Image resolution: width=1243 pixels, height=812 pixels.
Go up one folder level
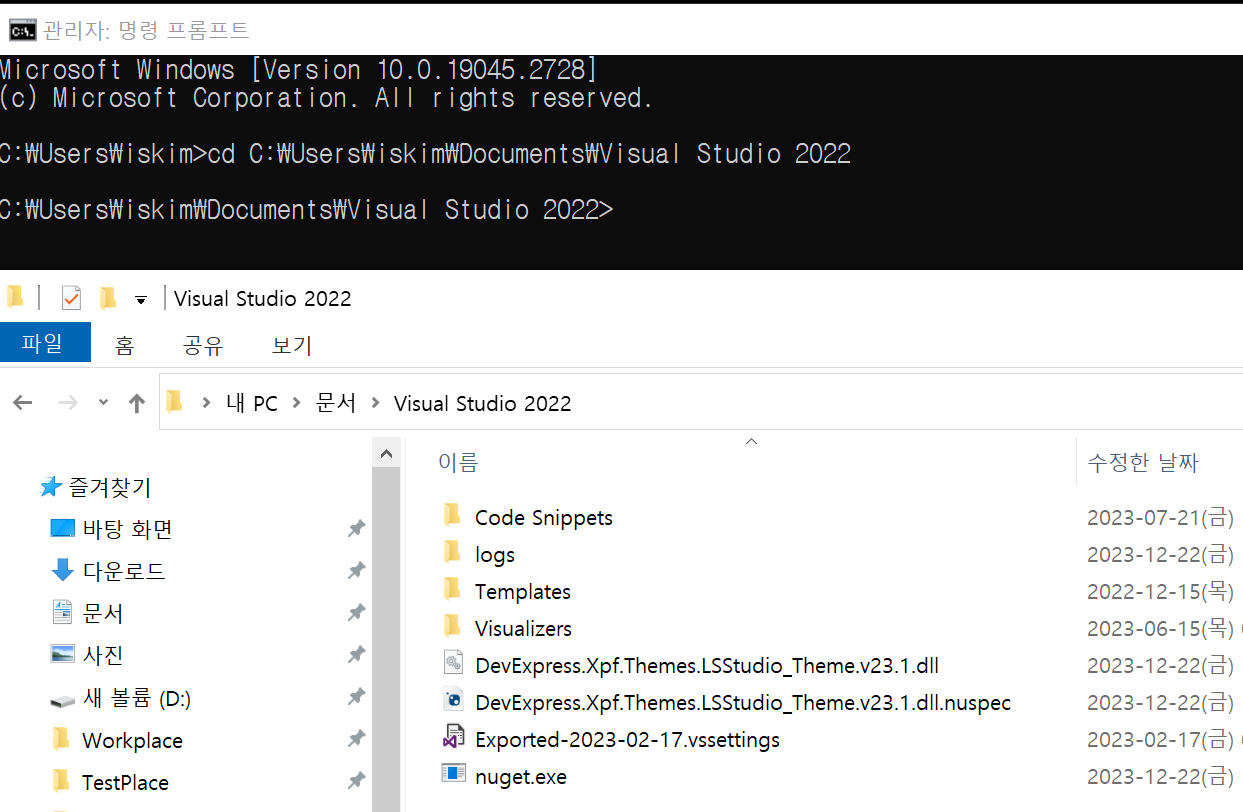click(x=137, y=403)
